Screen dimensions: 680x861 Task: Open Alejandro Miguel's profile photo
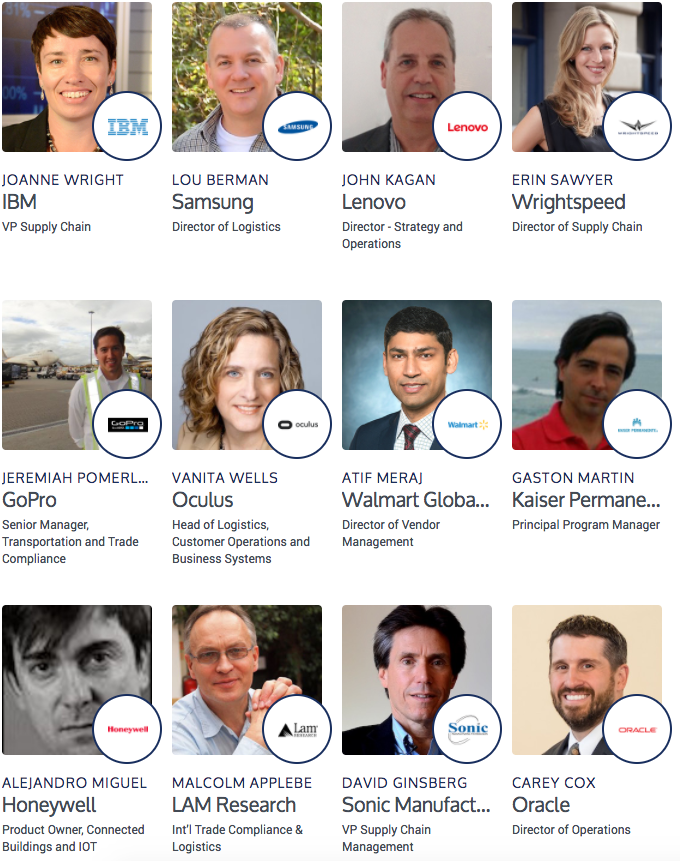pyautogui.click(x=60, y=664)
